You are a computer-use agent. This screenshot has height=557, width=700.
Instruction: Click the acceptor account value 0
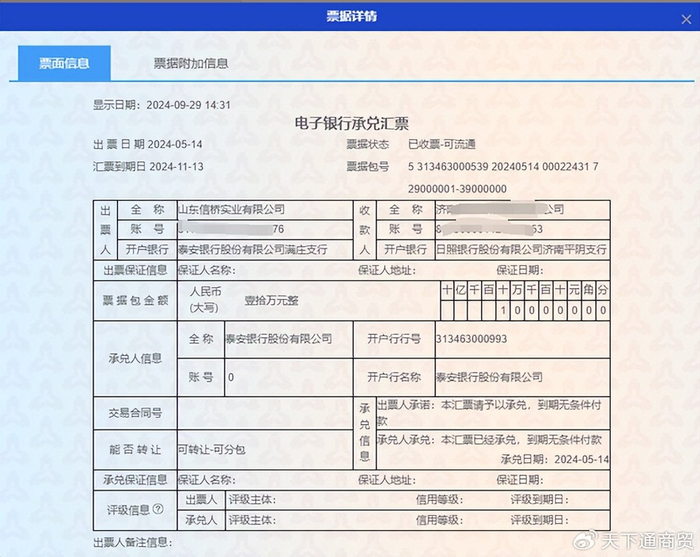tap(231, 378)
